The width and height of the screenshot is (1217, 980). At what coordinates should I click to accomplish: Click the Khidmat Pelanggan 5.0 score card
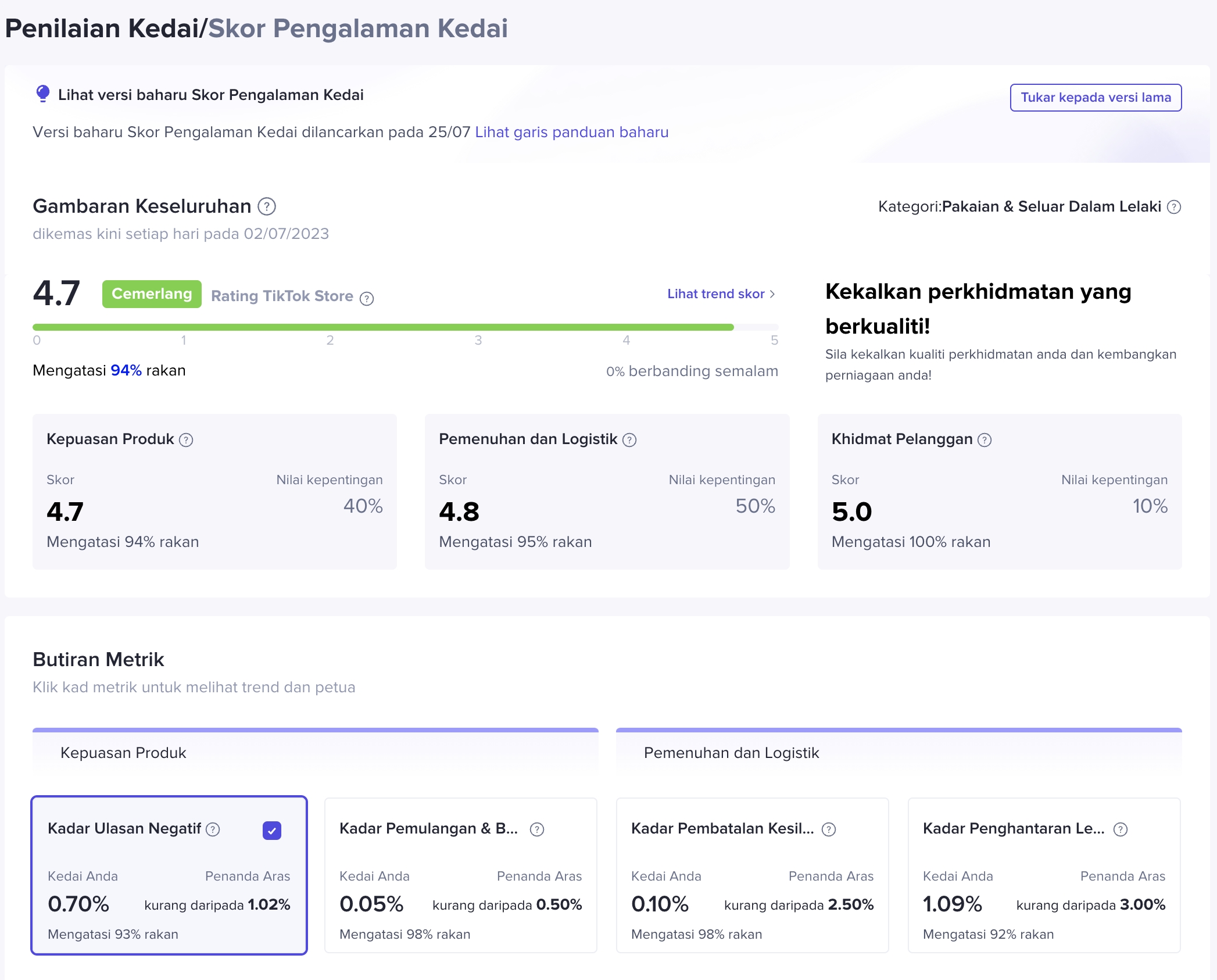[x=1000, y=492]
